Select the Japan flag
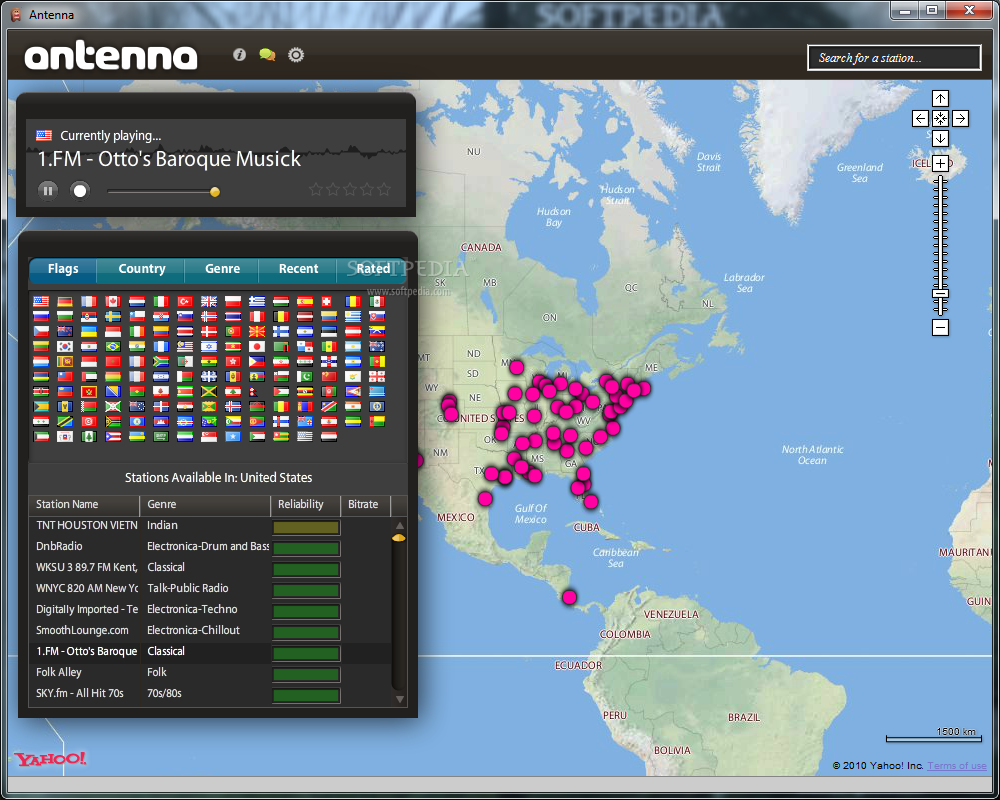The image size is (1000, 800). pyautogui.click(x=257, y=346)
